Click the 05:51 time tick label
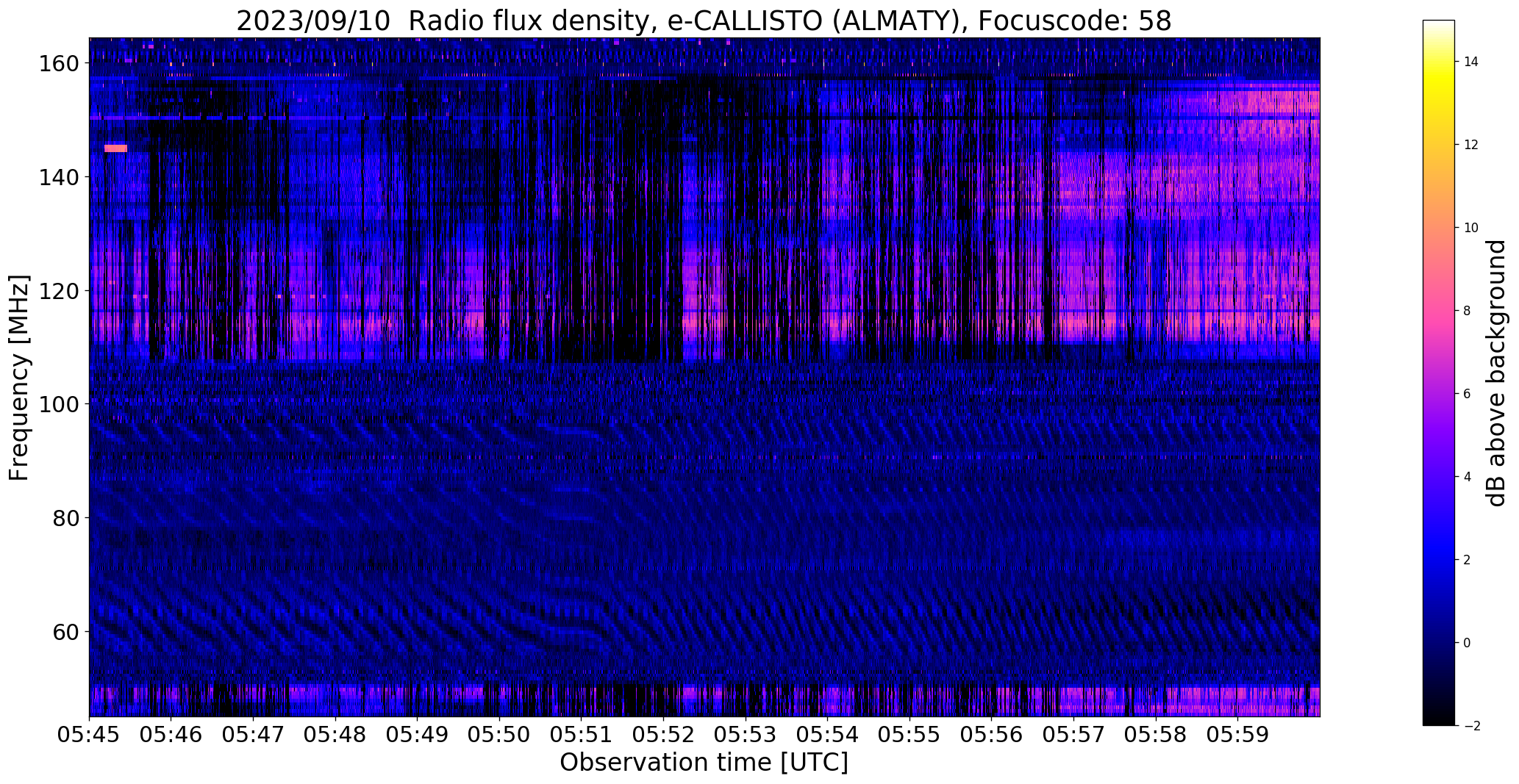1519x784 pixels. click(x=582, y=735)
